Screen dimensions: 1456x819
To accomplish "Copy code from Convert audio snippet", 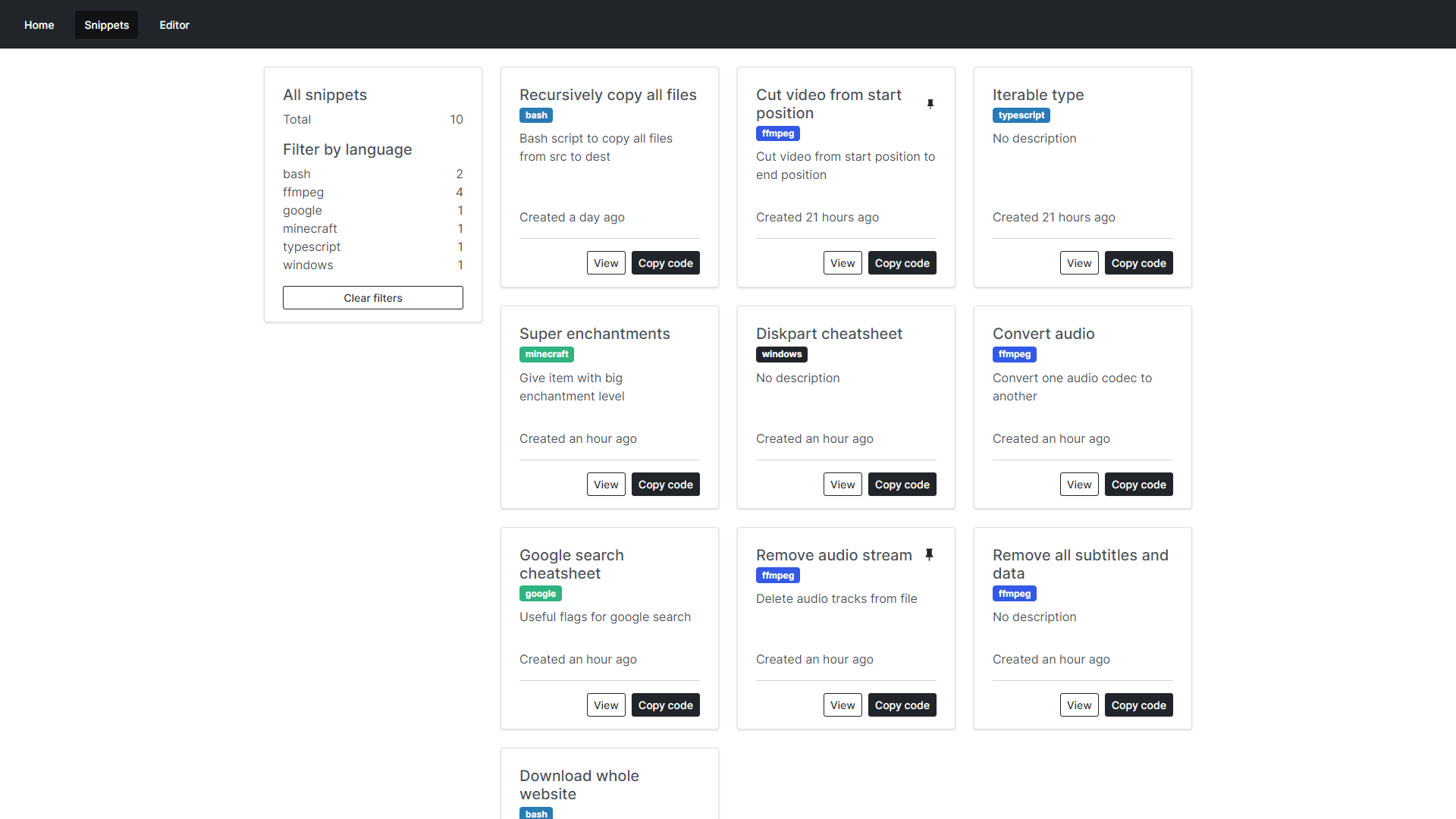I will click(x=1138, y=484).
